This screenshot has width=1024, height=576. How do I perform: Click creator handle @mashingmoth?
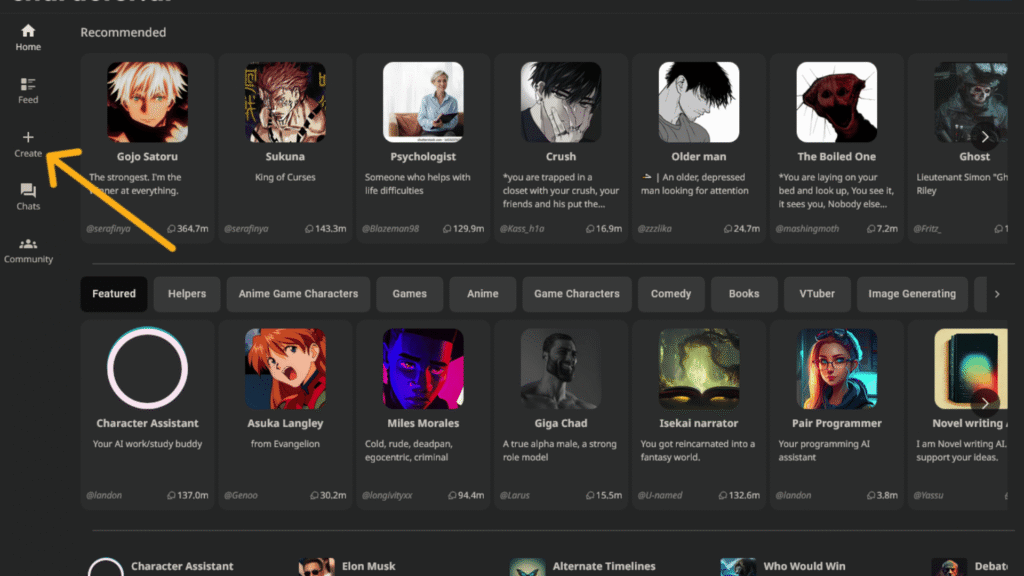(807, 229)
